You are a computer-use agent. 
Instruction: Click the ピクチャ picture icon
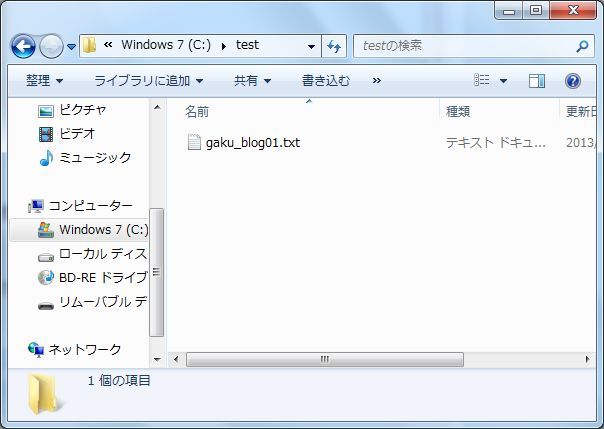click(x=46, y=111)
